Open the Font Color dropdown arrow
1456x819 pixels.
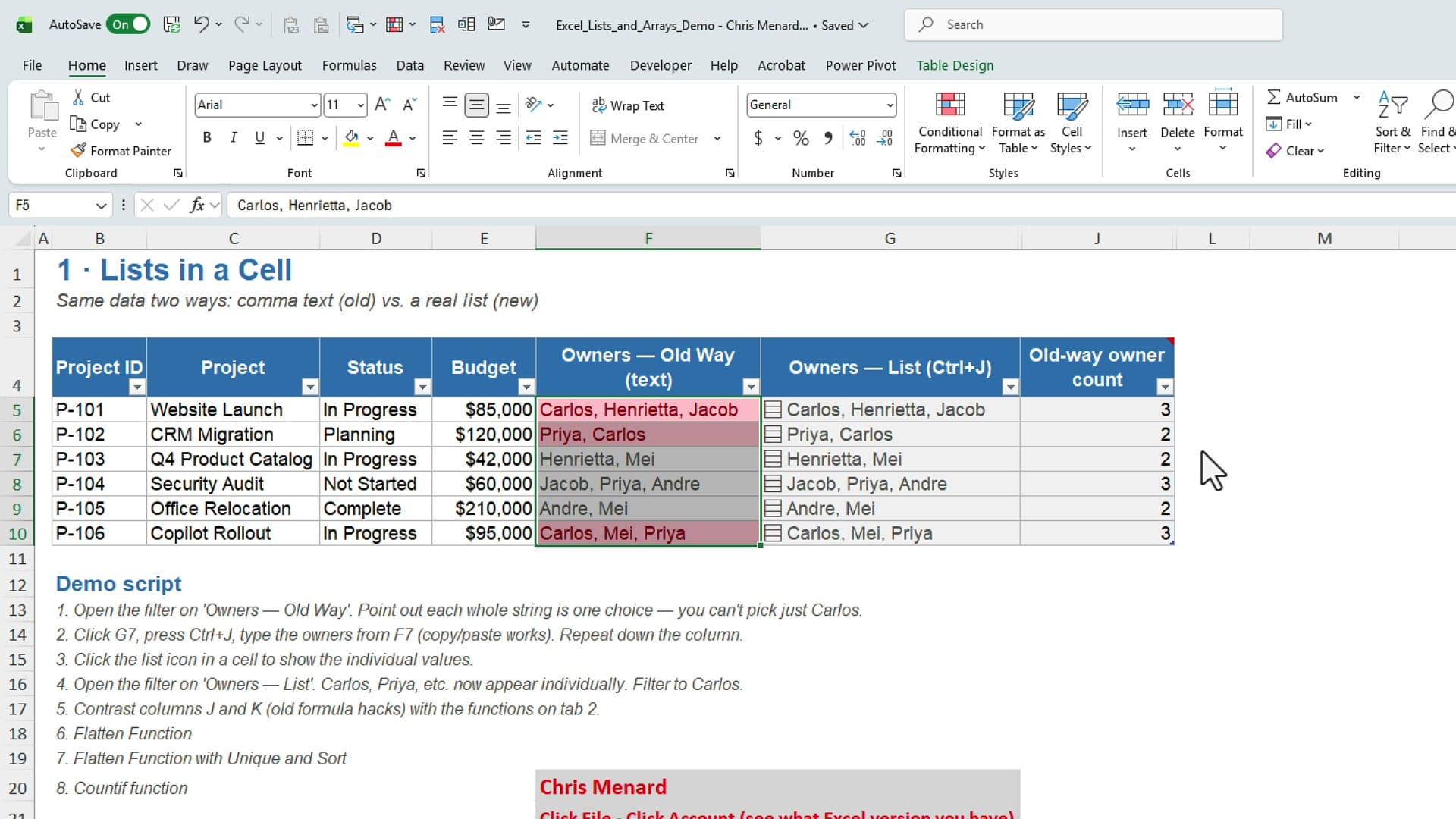coord(413,138)
